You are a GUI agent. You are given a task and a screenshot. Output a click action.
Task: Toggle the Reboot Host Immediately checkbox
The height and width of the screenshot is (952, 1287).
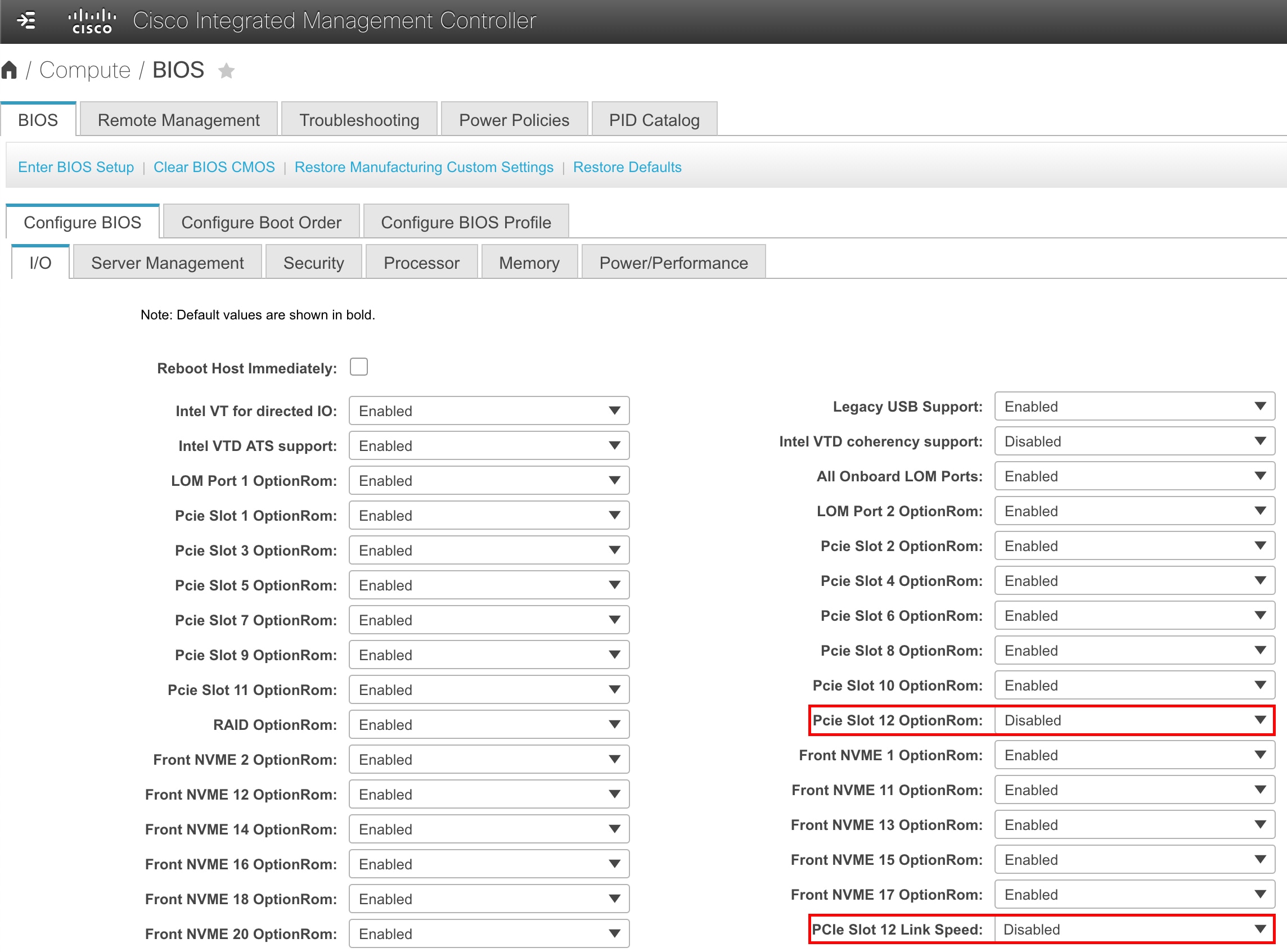tap(359, 367)
